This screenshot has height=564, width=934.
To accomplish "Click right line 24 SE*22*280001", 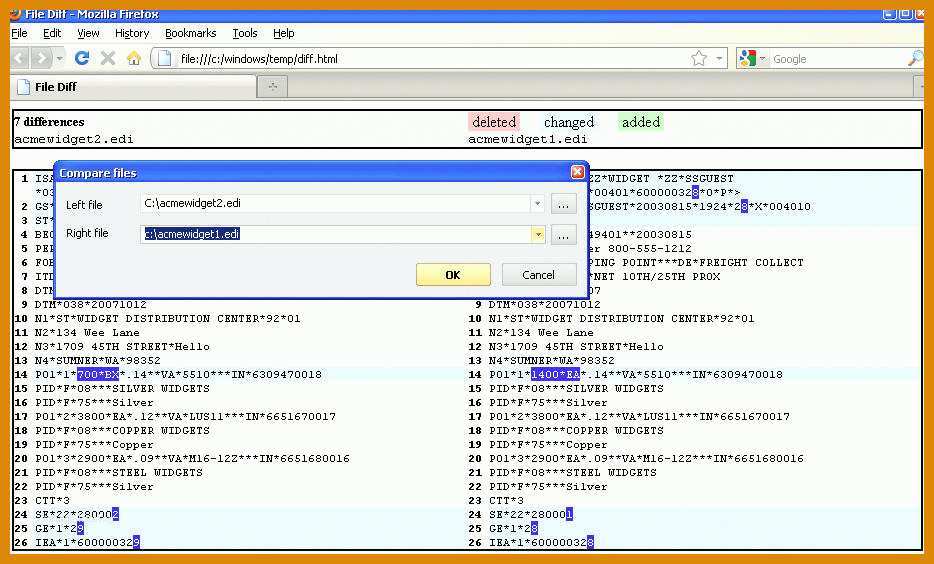I will 530,515.
